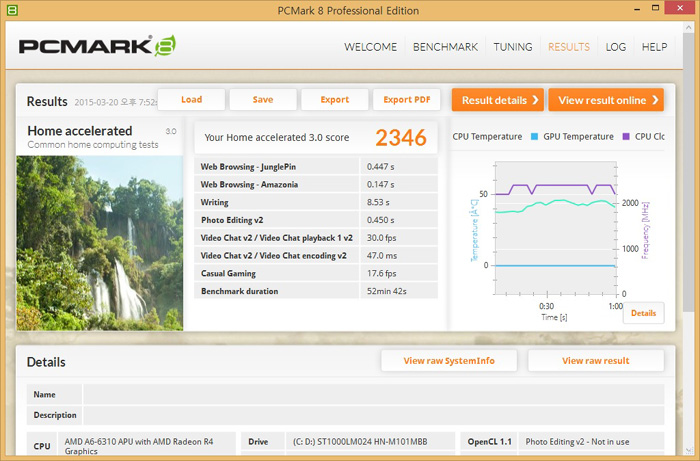Click Video Chat playback 1 v2 row

tap(316, 238)
